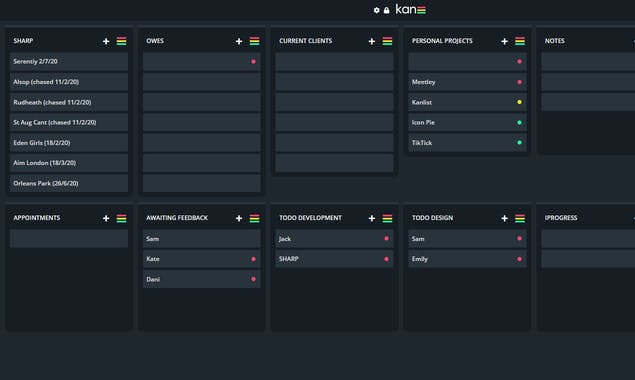
Task: Open Alsop (chased 11/2/20) card
Action: pyautogui.click(x=69, y=82)
